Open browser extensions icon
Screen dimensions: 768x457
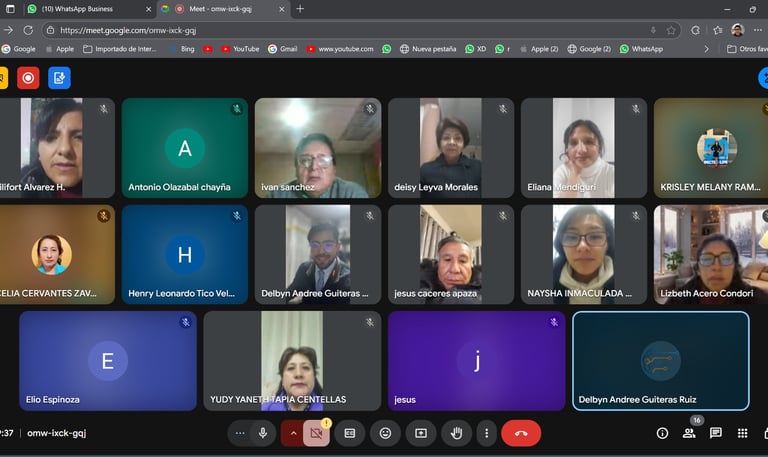695,30
